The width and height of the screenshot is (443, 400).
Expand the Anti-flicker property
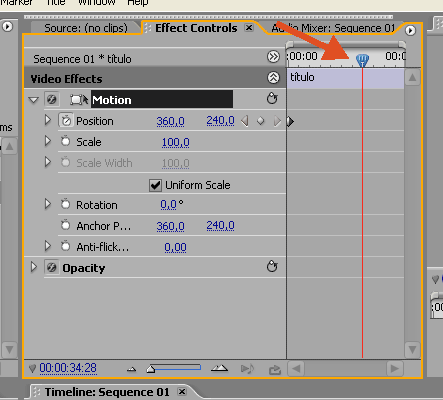(48, 246)
